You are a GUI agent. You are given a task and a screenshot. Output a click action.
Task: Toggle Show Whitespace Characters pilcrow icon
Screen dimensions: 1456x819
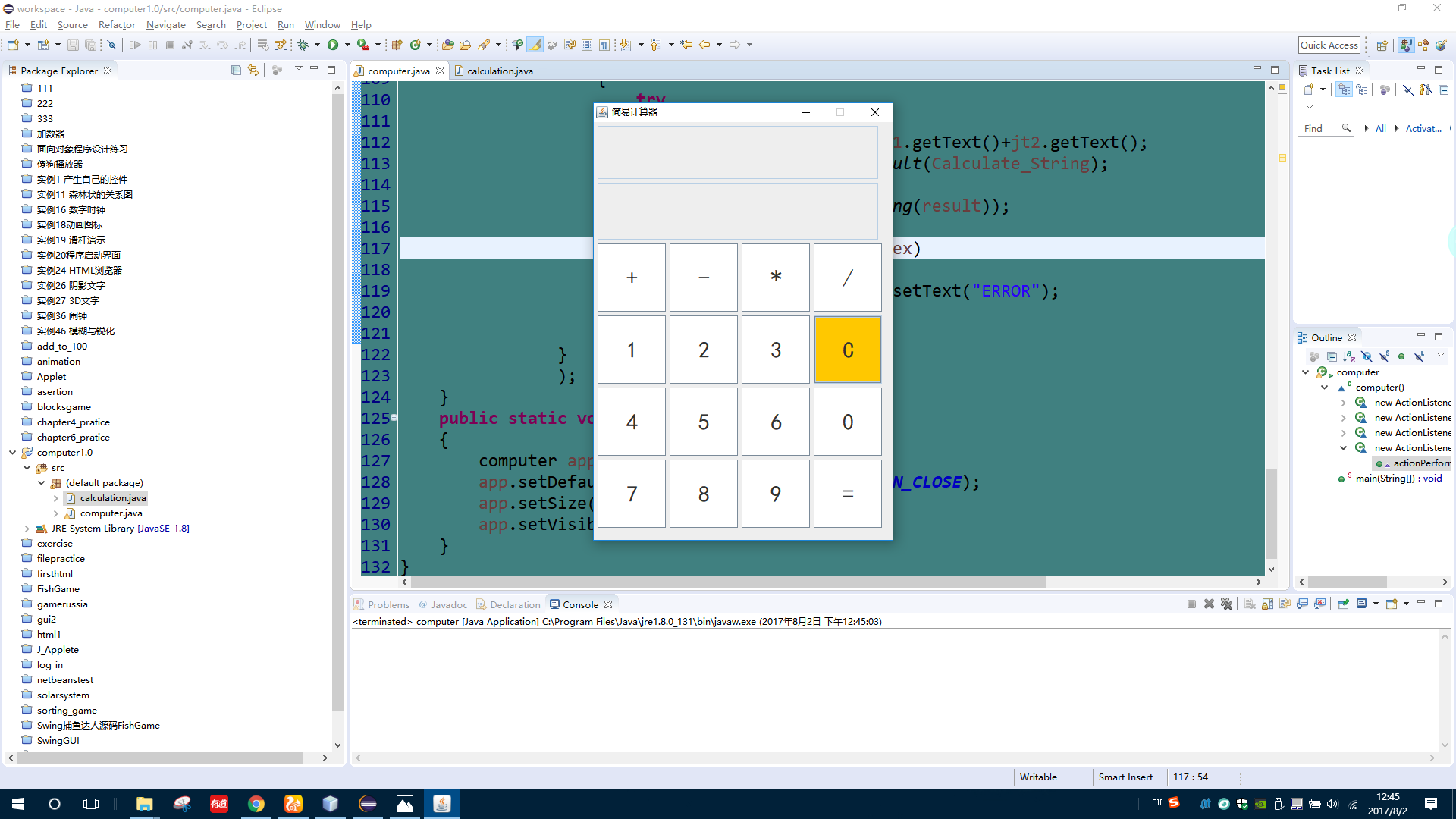pyautogui.click(x=604, y=45)
